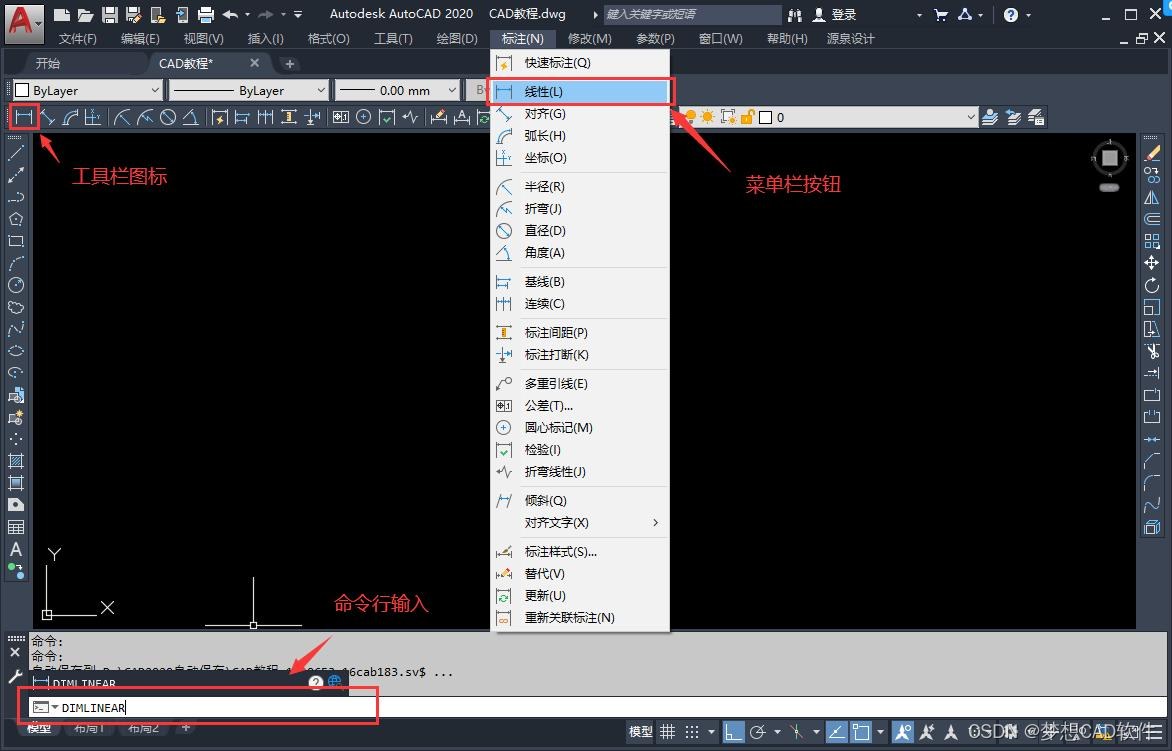This screenshot has width=1172, height=751.
Task: Expand the snap mode options arrow
Action: point(711,732)
